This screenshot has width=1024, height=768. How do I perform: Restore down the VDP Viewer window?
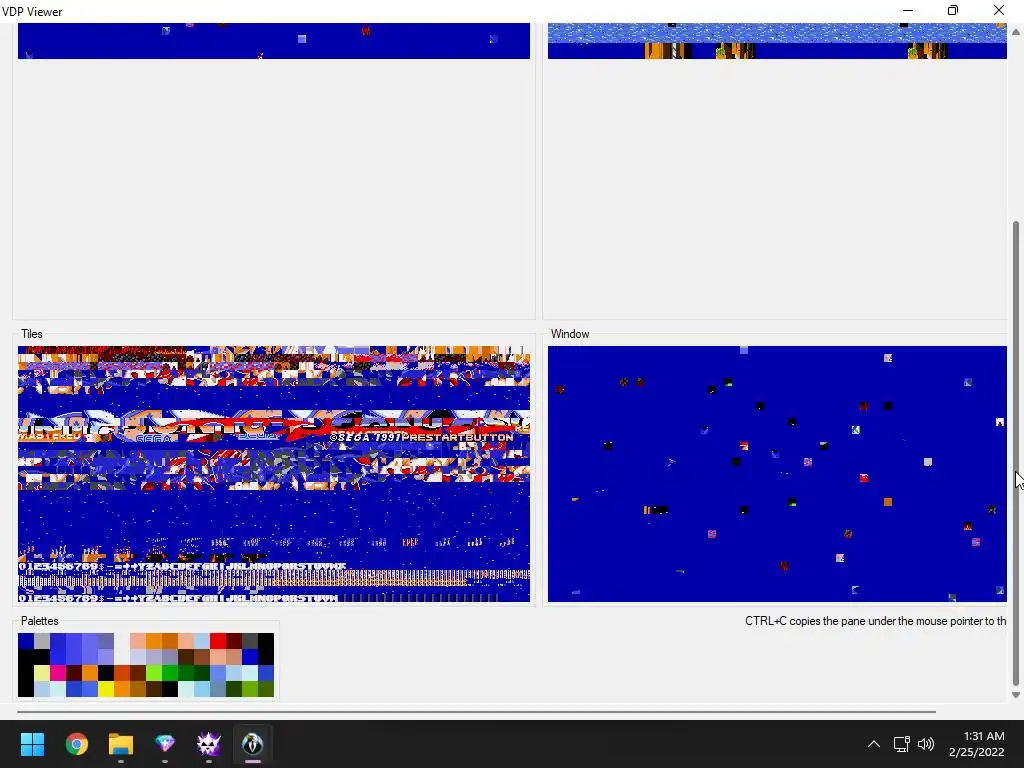(x=953, y=10)
